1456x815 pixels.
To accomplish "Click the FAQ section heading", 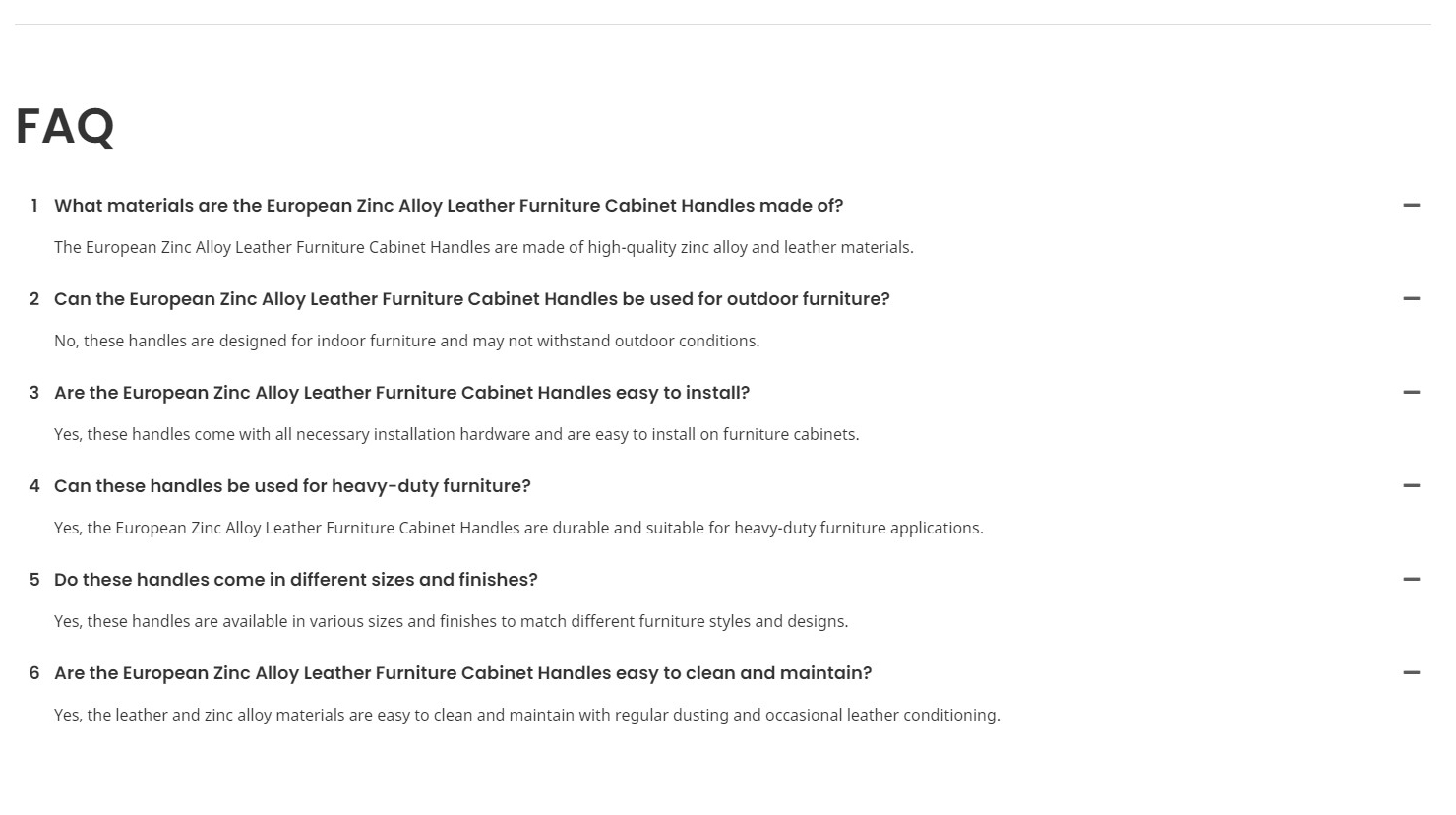I will (65, 127).
